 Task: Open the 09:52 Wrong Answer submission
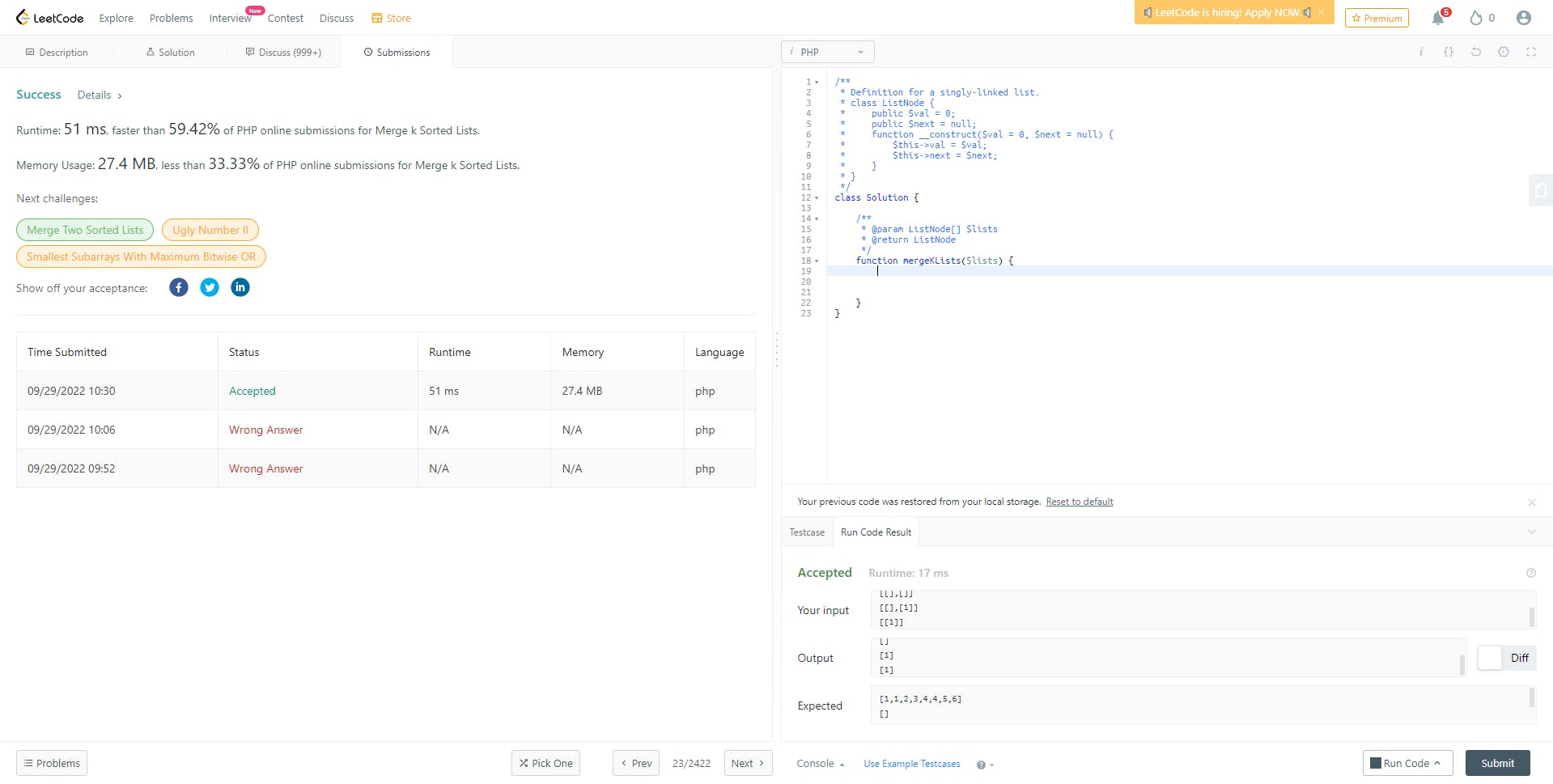coord(265,468)
